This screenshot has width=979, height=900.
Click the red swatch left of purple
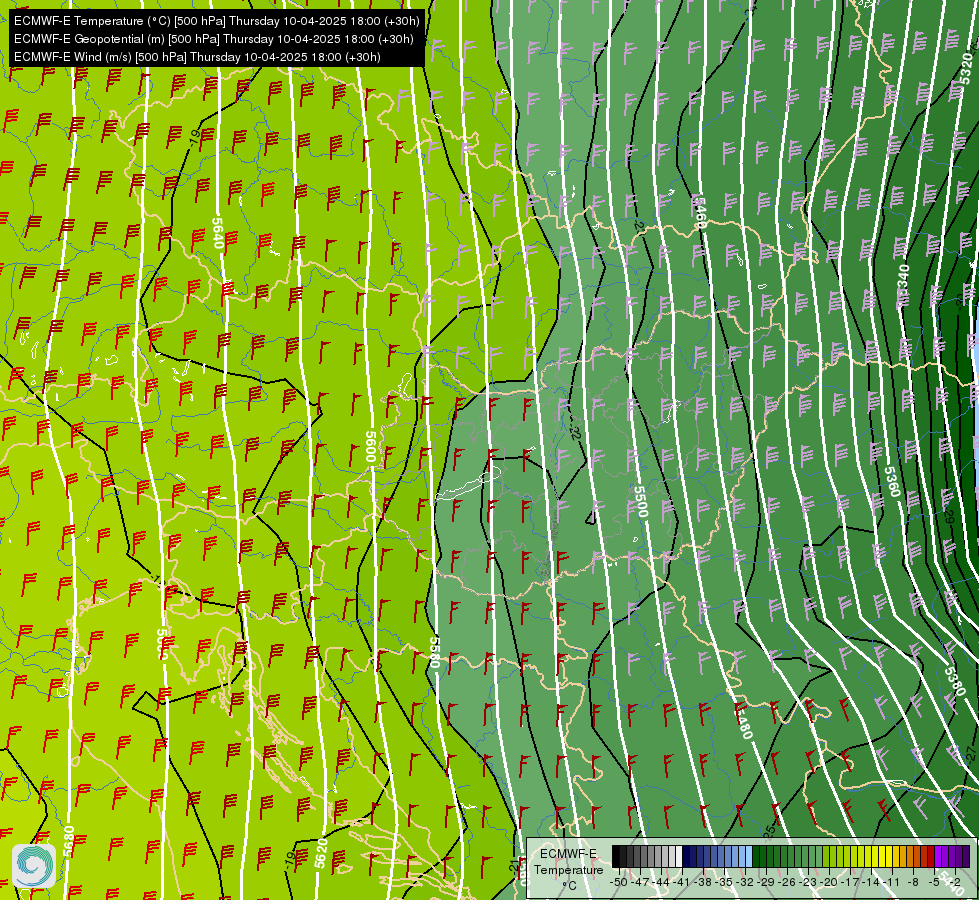point(931,856)
